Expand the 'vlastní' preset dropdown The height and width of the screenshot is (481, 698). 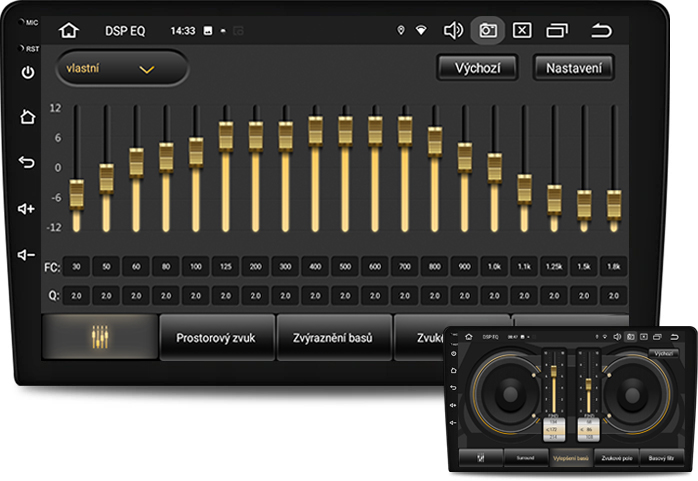122,69
